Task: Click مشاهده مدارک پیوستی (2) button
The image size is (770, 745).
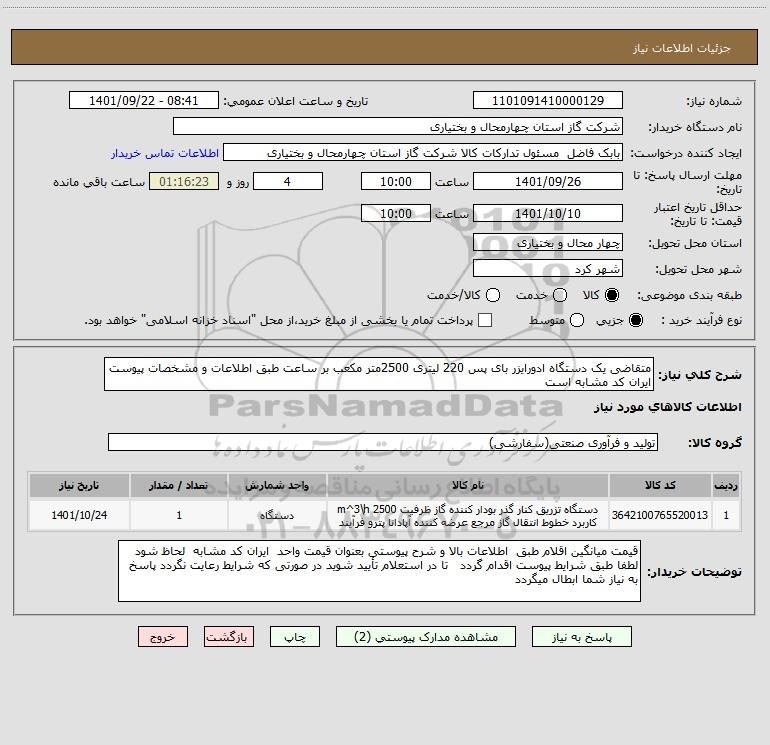Action: (426, 637)
